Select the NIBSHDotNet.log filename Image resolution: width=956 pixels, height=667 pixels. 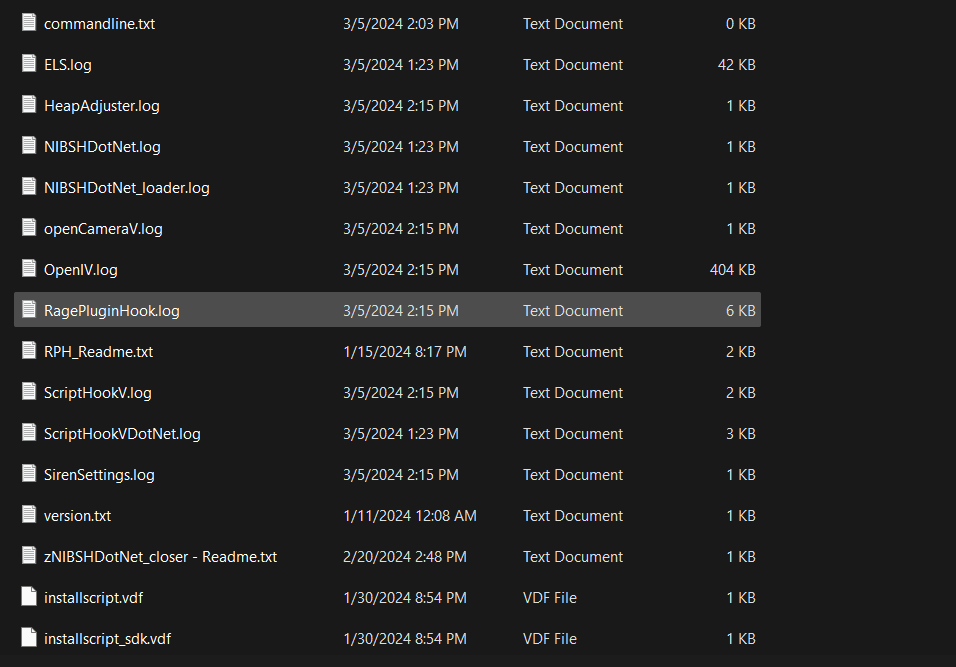102,147
